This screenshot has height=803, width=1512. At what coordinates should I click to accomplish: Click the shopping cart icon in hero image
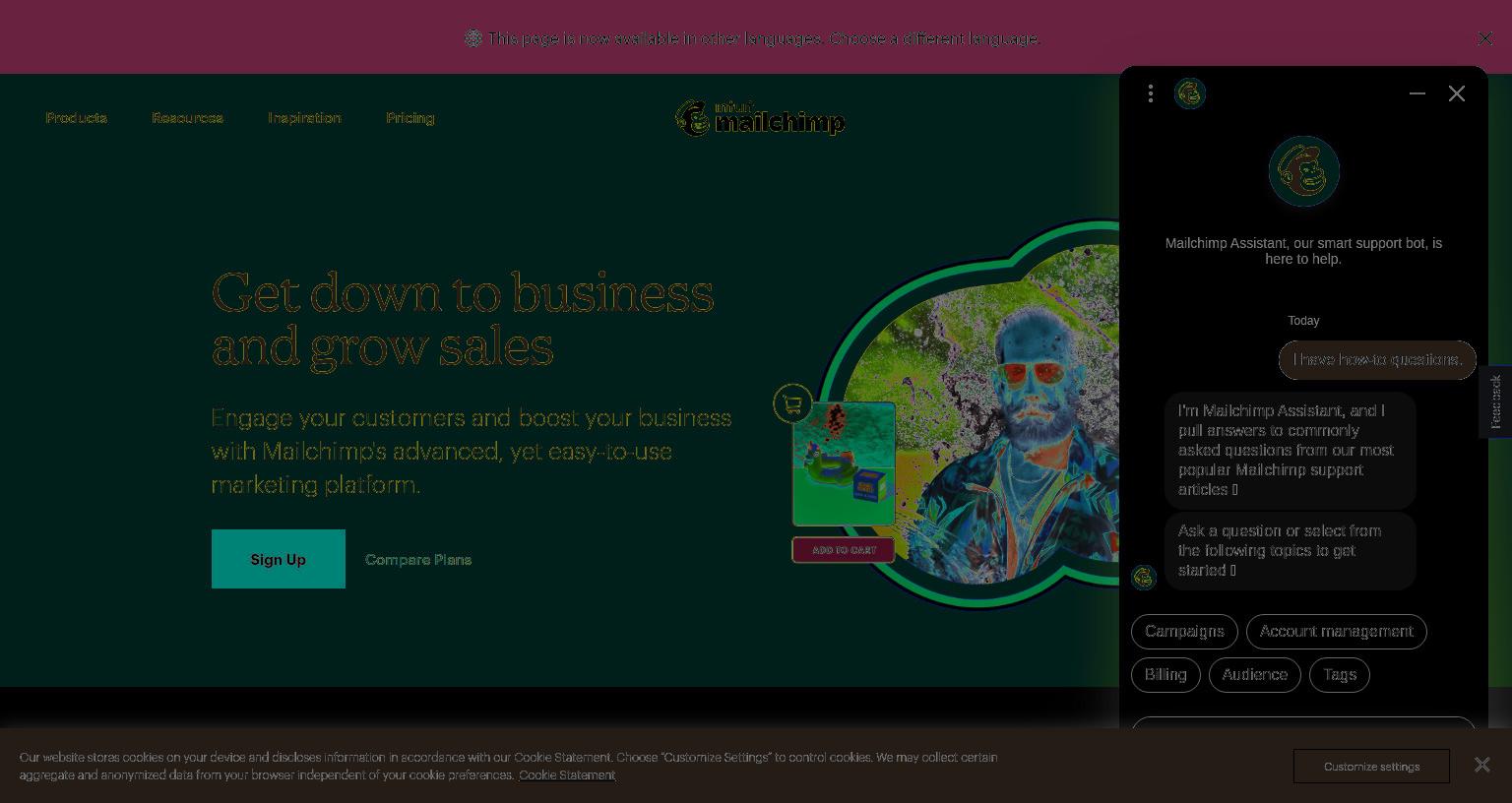[x=792, y=403]
